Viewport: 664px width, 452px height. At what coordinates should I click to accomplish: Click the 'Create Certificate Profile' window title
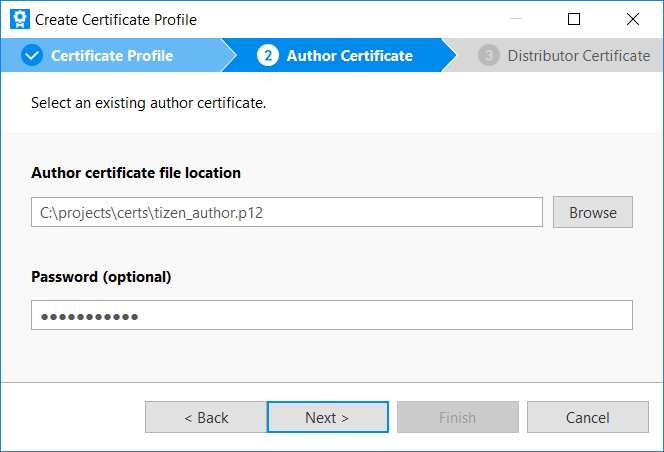point(116,20)
